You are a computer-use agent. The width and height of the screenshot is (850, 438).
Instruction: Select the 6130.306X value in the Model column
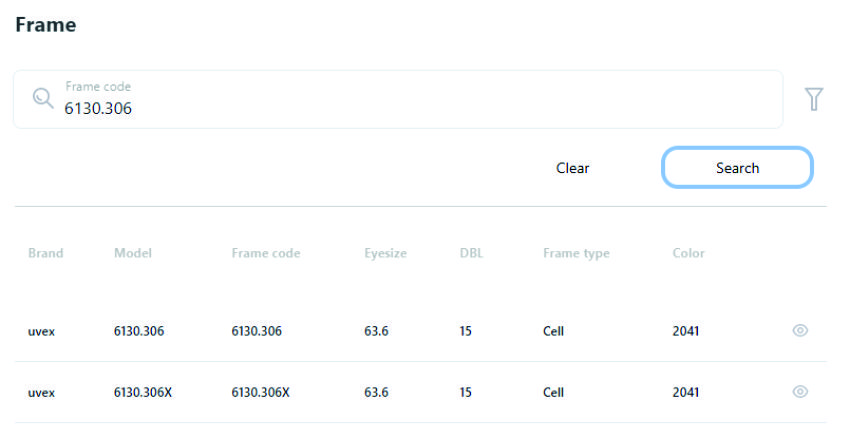click(143, 392)
